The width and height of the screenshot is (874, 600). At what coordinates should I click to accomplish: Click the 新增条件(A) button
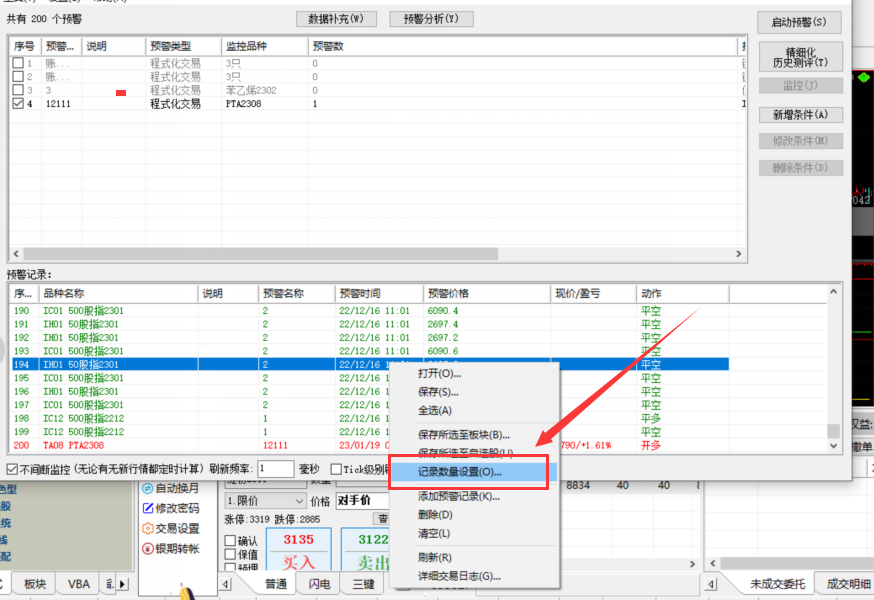click(x=800, y=115)
